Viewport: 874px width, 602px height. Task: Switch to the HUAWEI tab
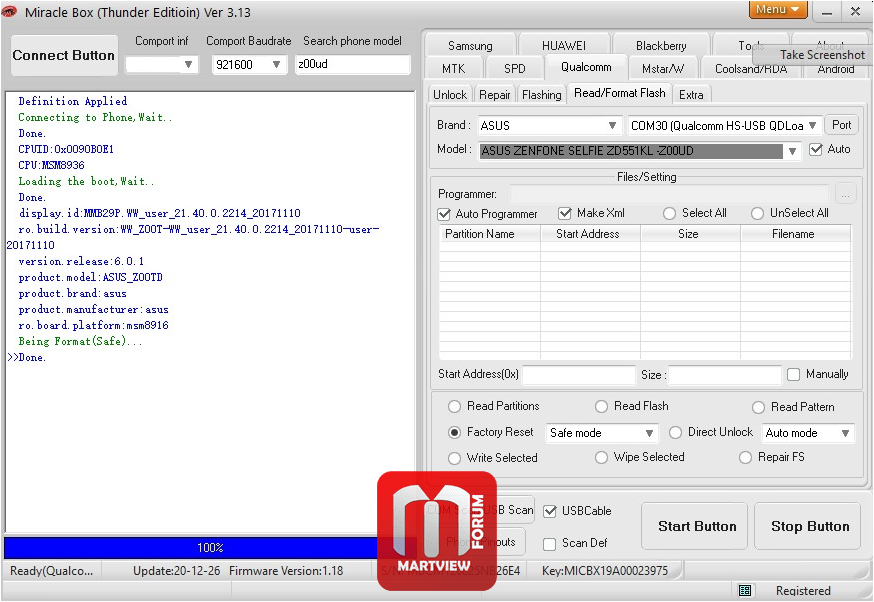564,46
